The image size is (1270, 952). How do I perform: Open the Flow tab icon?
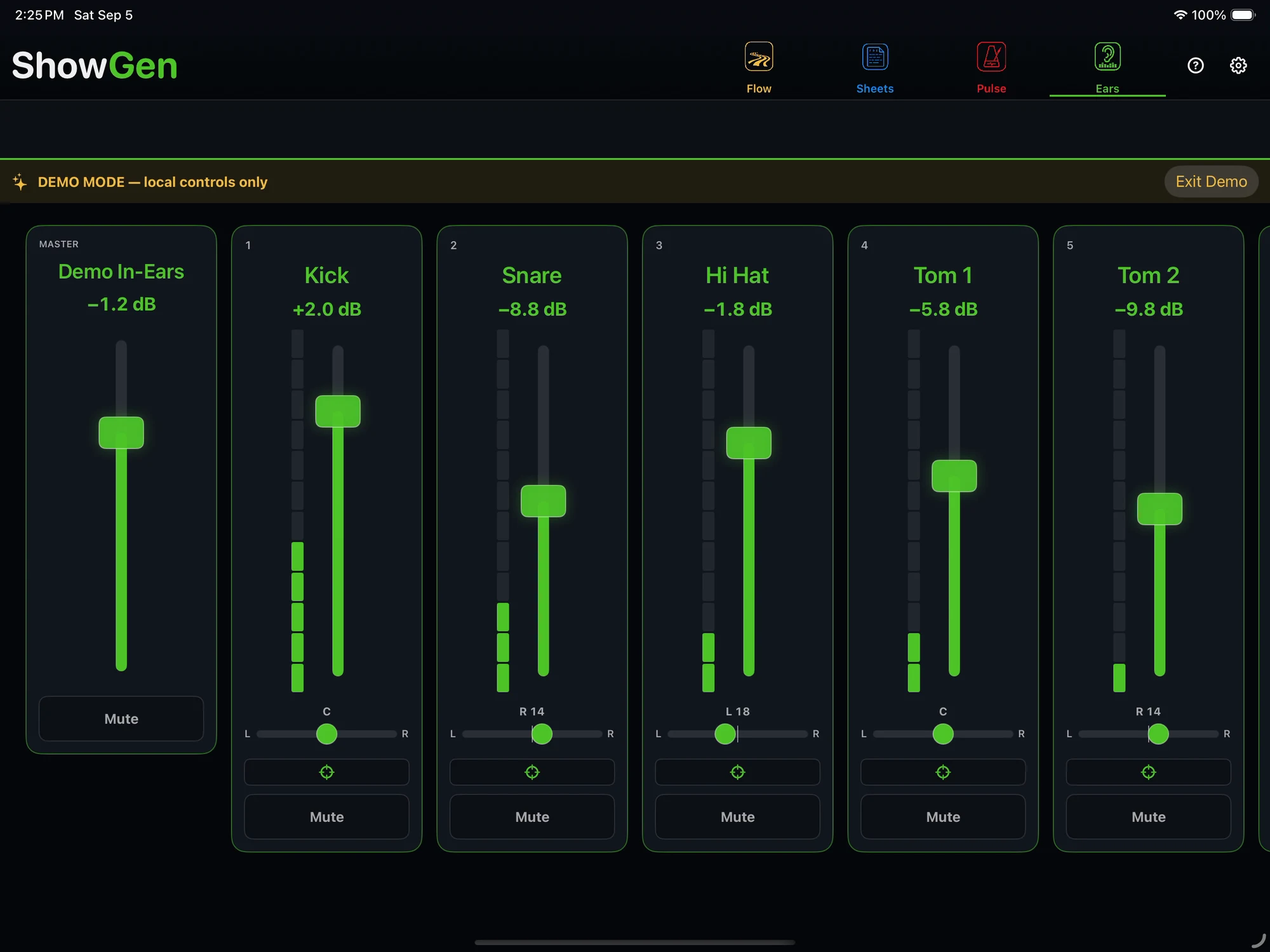click(x=759, y=56)
